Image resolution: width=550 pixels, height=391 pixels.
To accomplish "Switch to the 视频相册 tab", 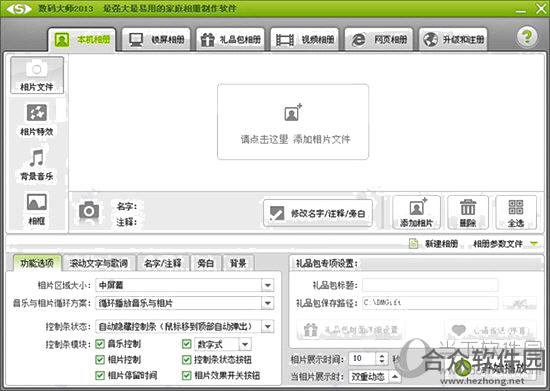I will [304, 40].
